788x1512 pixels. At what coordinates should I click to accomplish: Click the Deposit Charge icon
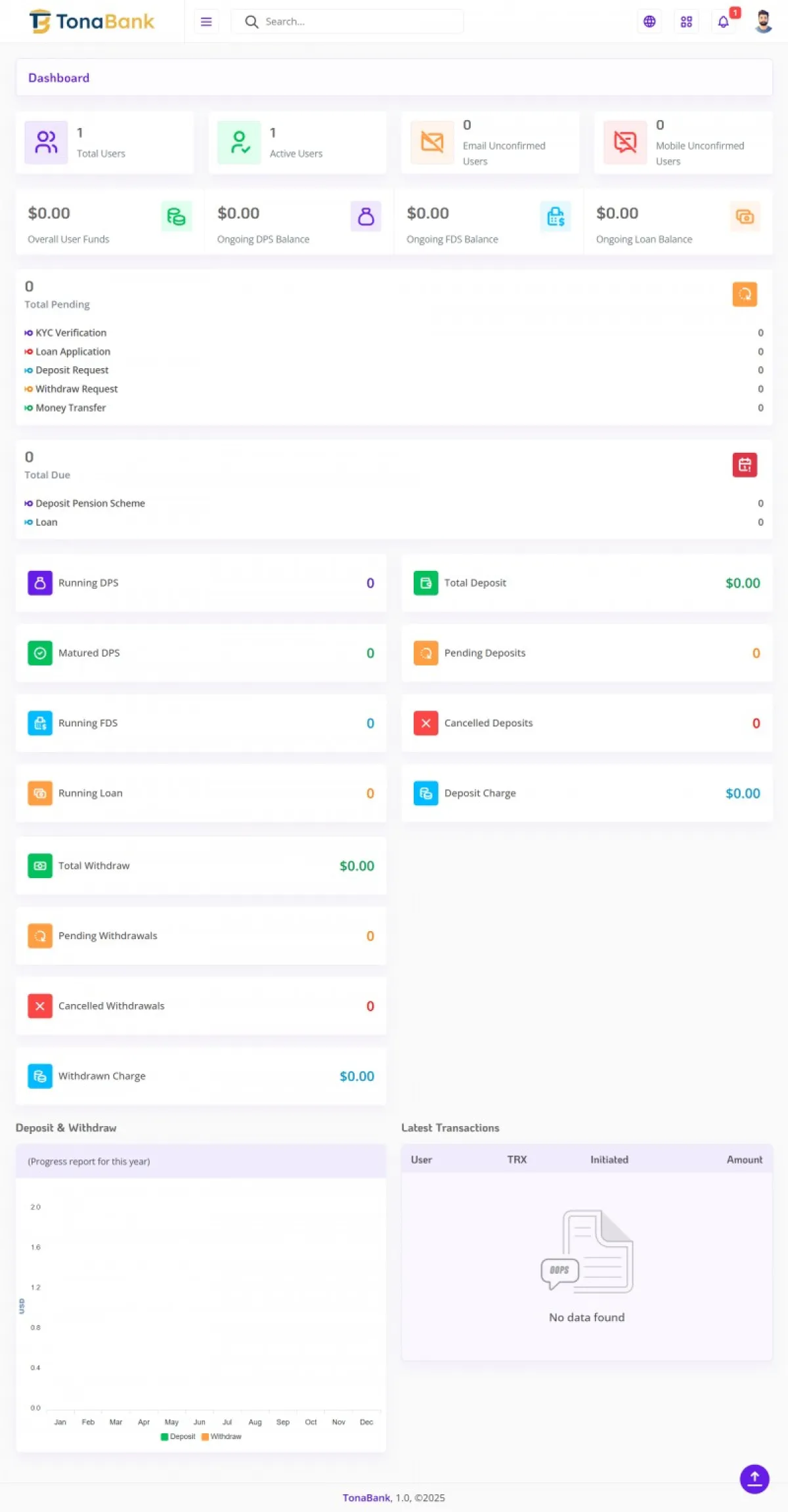[x=426, y=793]
